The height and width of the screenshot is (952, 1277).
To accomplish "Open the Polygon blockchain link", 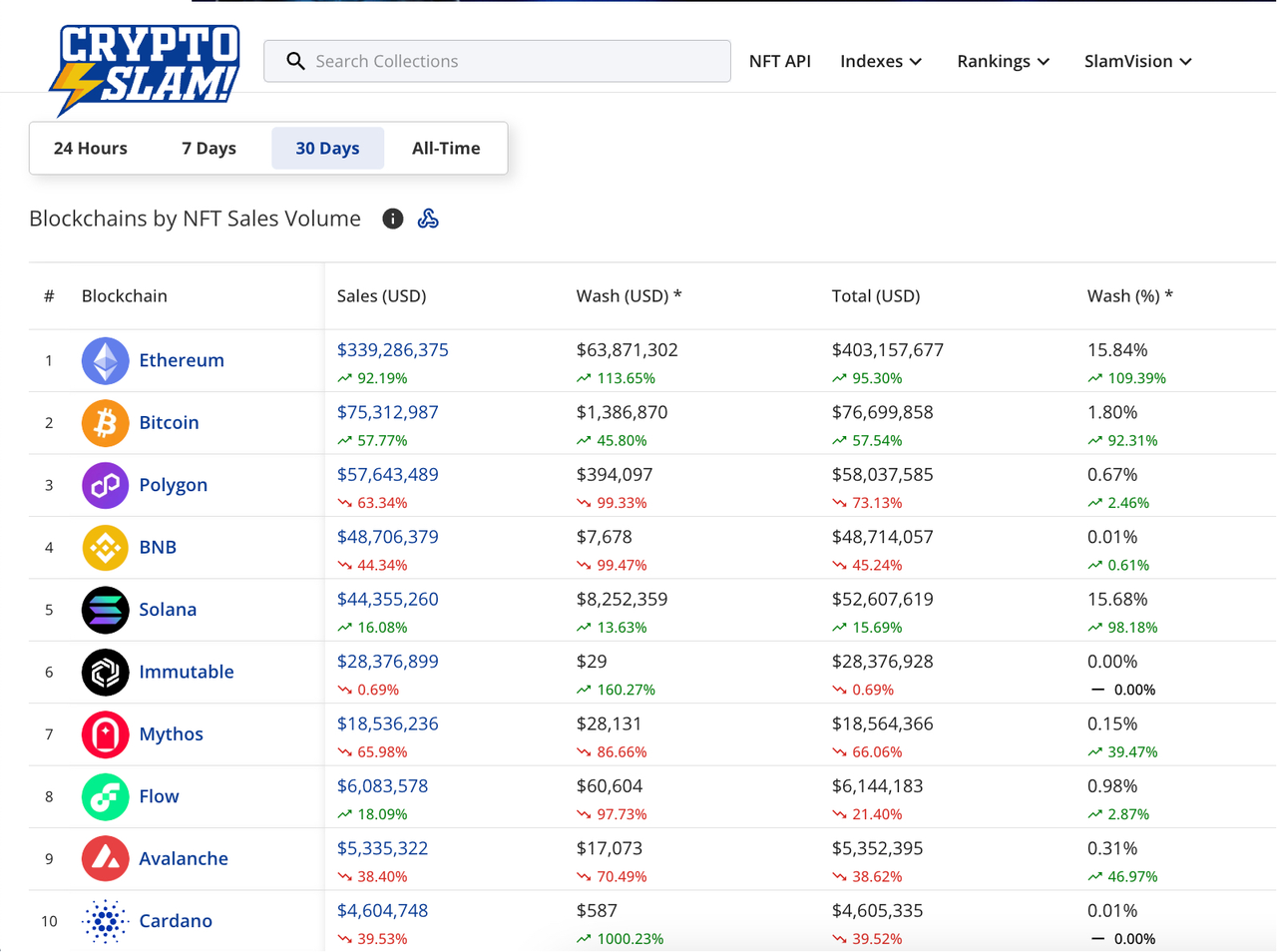I will point(174,485).
